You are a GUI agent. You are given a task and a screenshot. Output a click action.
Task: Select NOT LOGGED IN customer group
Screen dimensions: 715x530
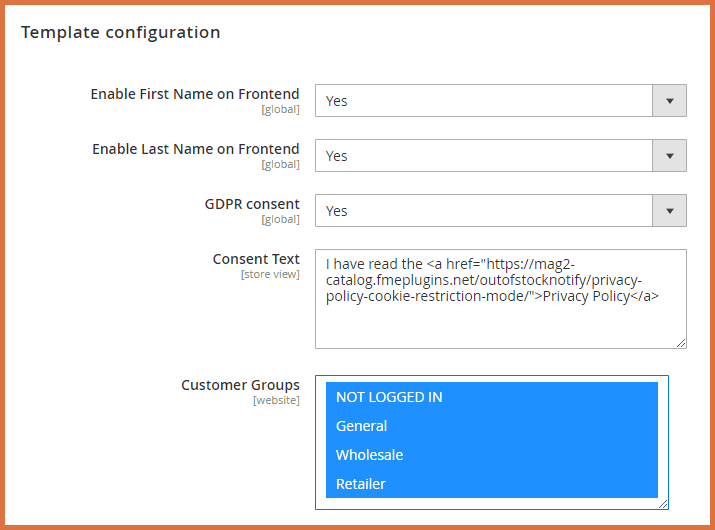pyautogui.click(x=491, y=397)
